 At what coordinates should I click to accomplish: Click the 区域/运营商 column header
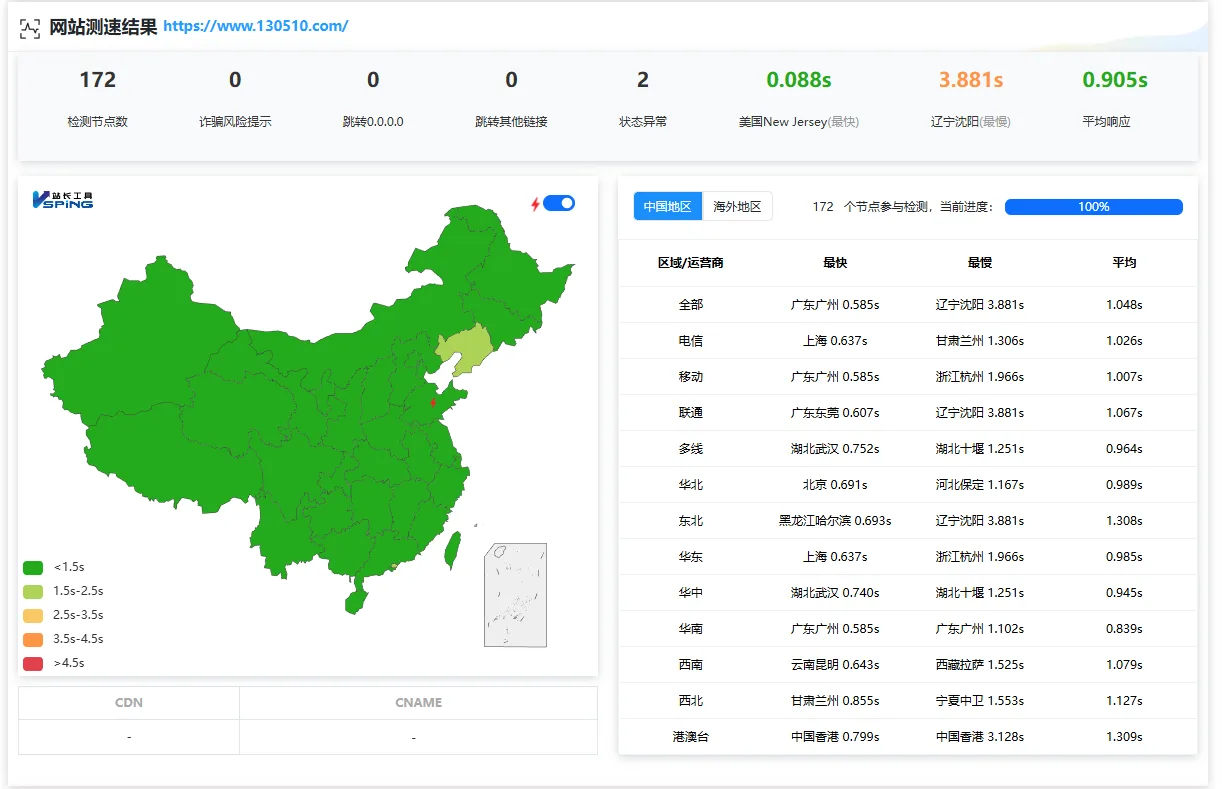690,263
